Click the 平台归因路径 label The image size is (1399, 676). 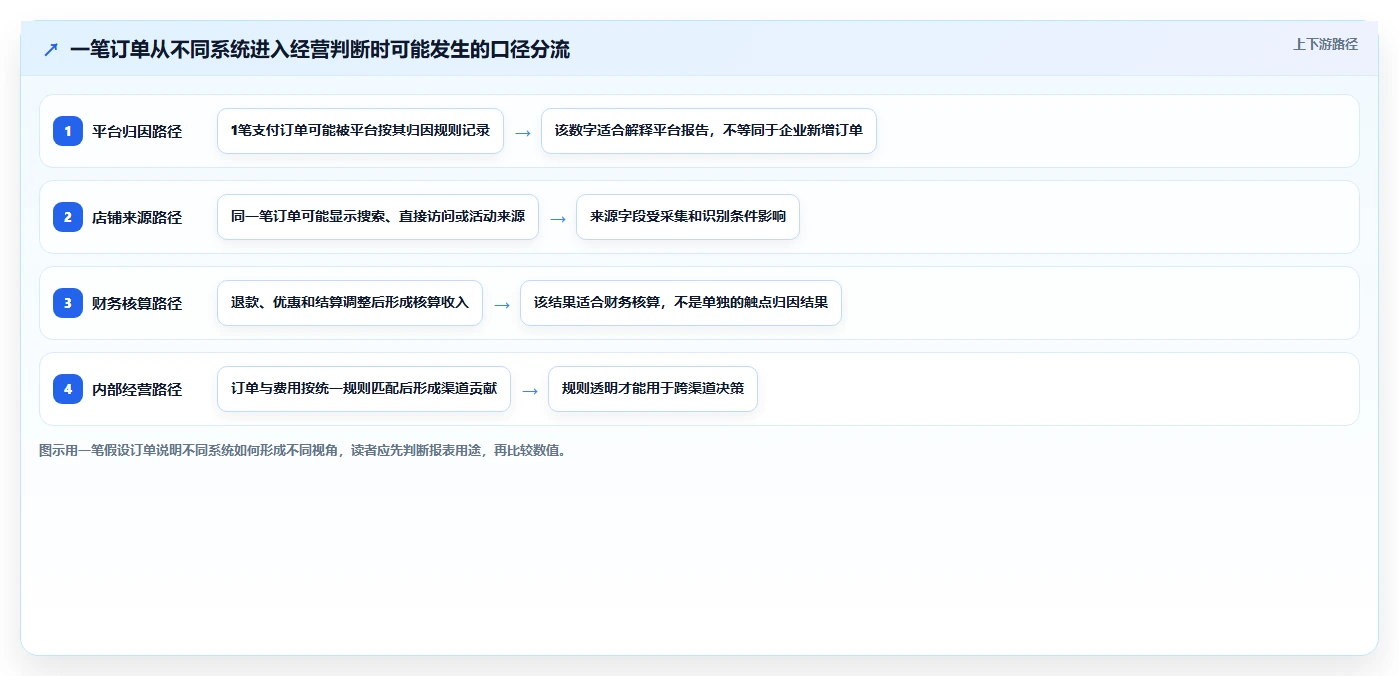click(x=137, y=131)
